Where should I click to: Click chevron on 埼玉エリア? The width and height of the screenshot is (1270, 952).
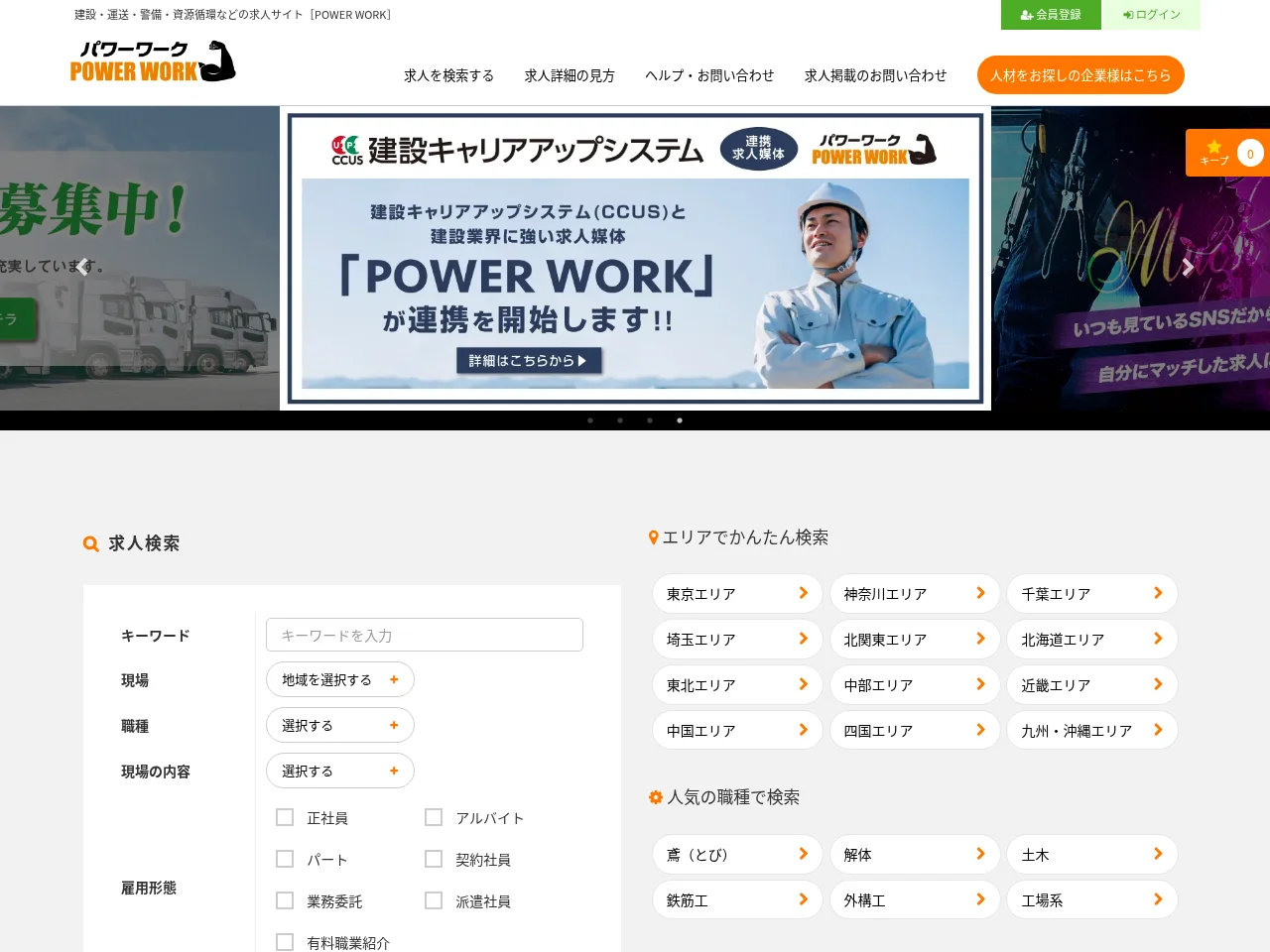[x=804, y=639]
